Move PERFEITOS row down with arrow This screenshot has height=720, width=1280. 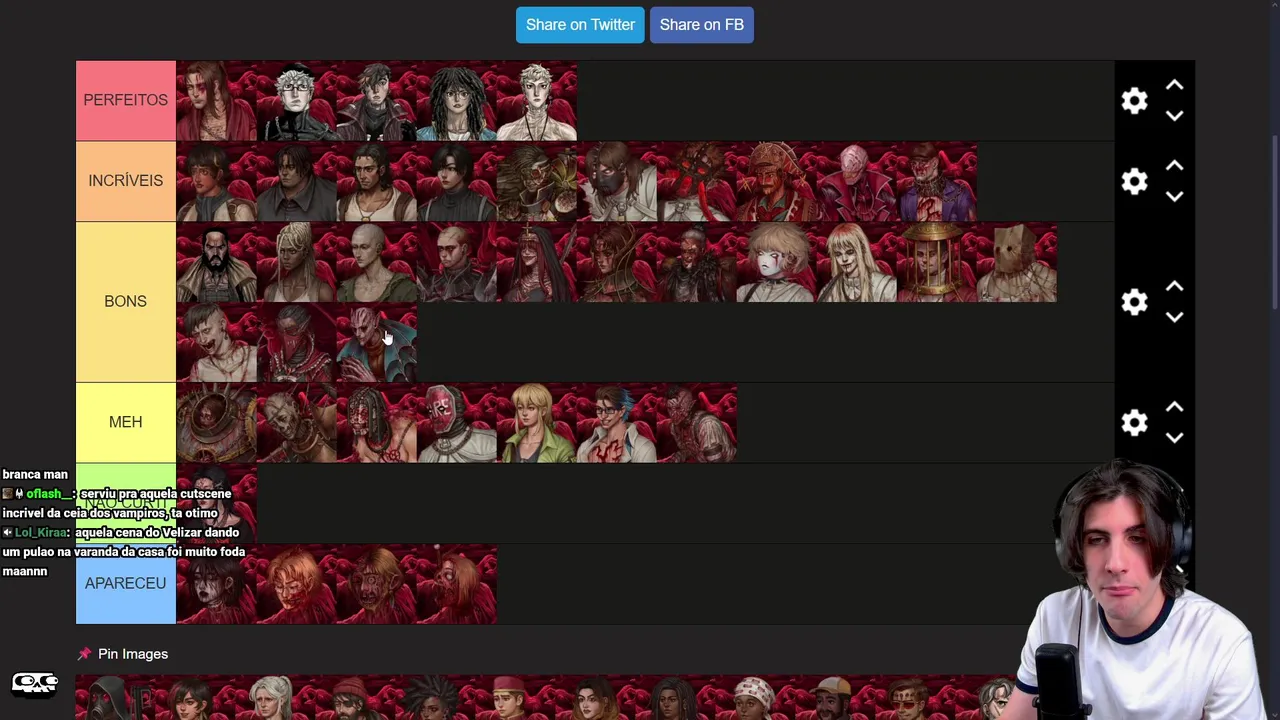pyautogui.click(x=1175, y=116)
